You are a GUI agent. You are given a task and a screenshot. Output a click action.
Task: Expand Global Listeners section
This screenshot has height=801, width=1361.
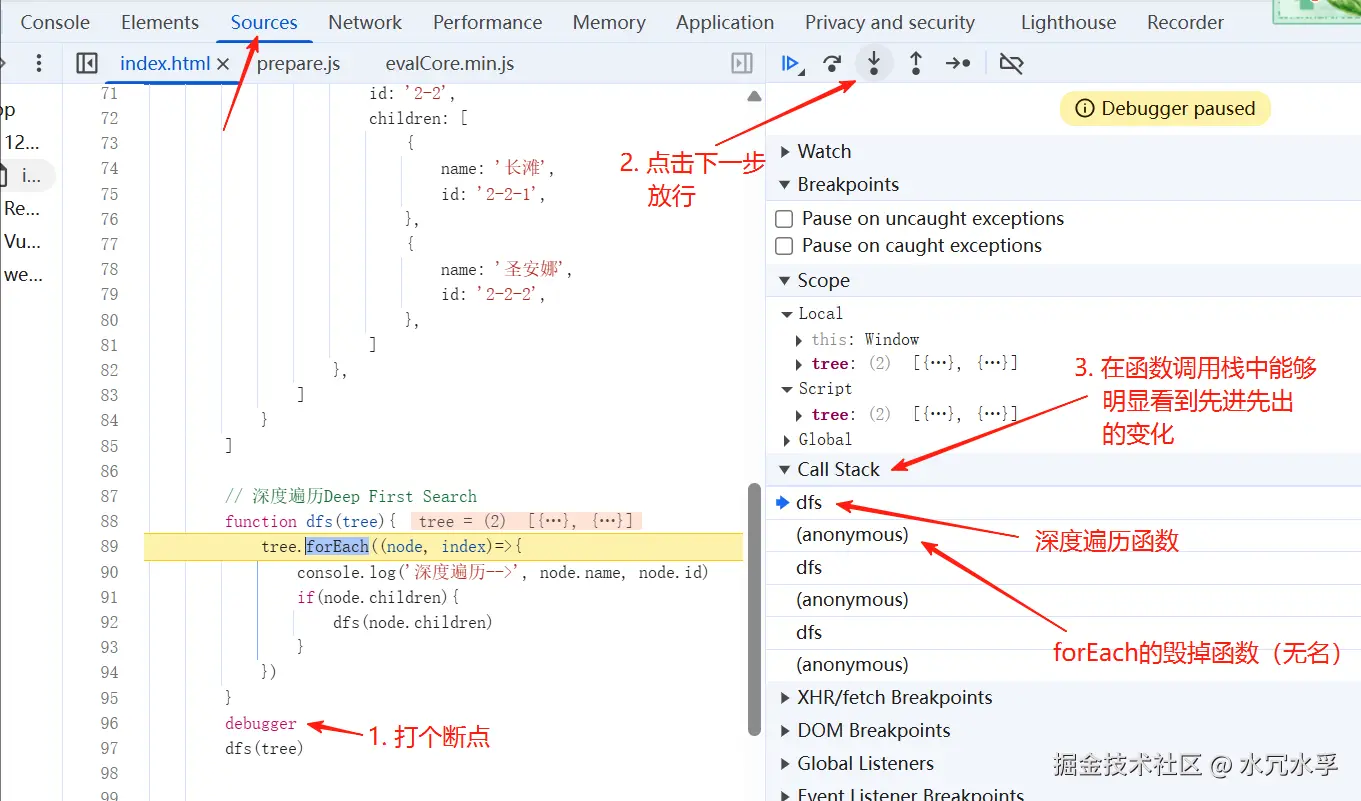(785, 764)
